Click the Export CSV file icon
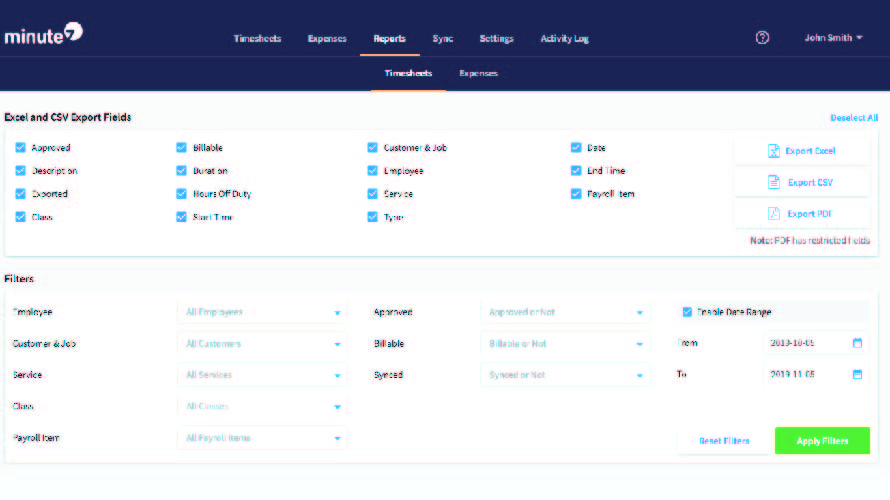890x500 pixels. click(773, 183)
